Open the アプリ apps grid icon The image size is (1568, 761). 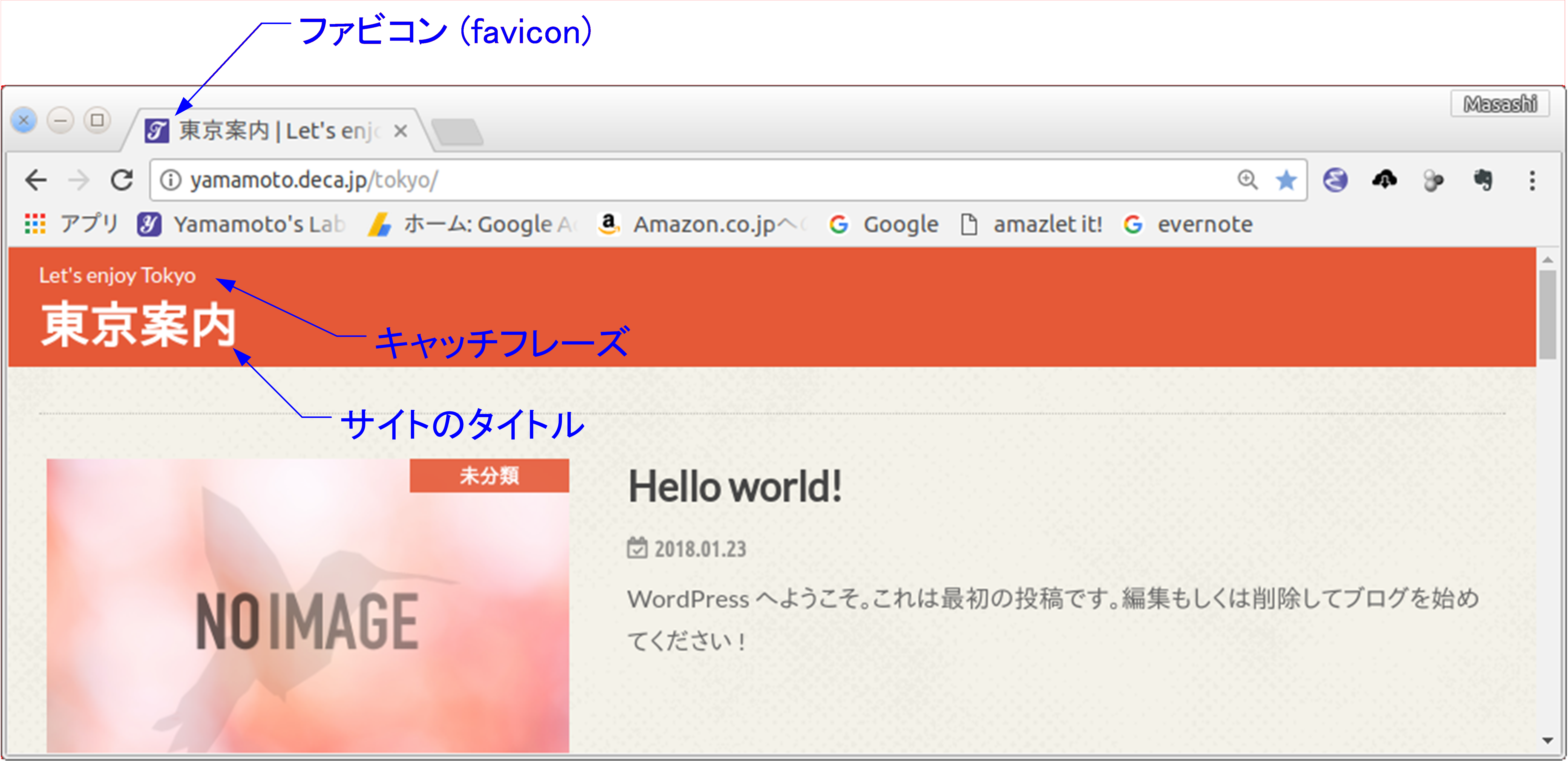(x=35, y=224)
